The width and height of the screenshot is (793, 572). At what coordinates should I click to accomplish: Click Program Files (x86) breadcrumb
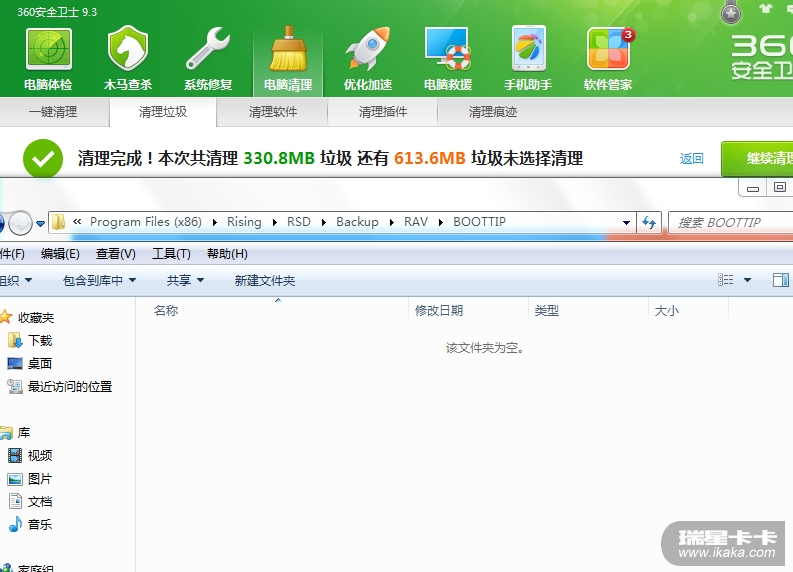146,222
